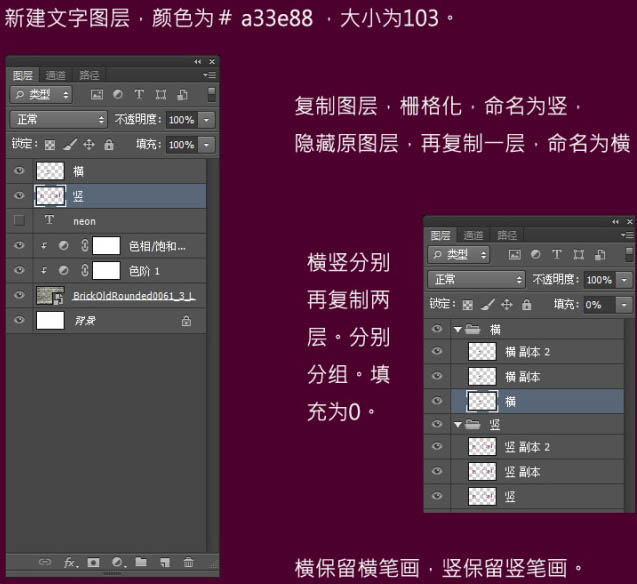Lock position icon in left panel
Viewport: 637px width, 584px height.
click(89, 144)
